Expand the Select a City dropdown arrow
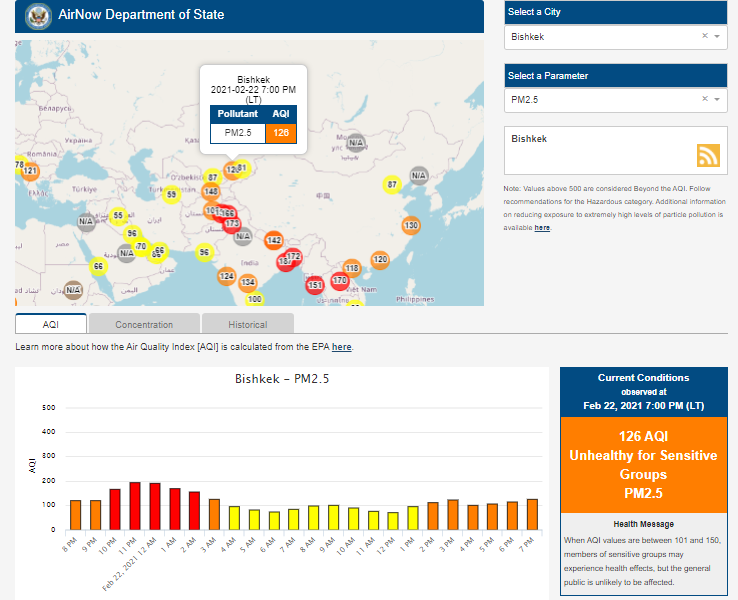 point(717,37)
